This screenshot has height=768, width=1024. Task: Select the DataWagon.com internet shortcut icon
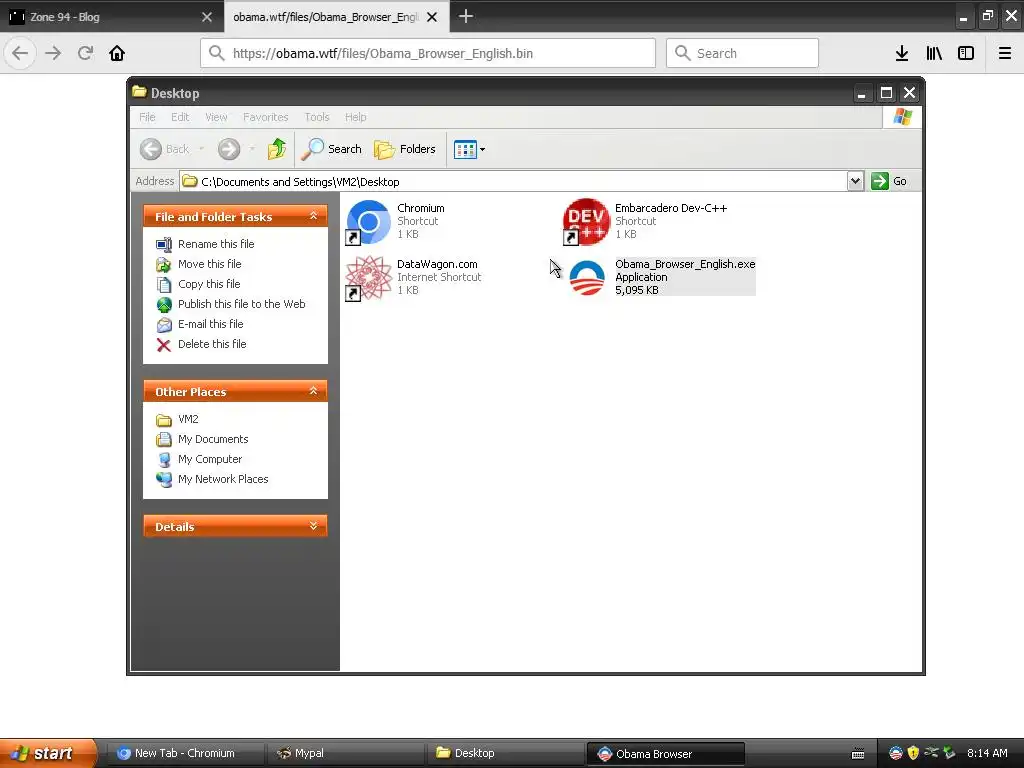point(368,278)
